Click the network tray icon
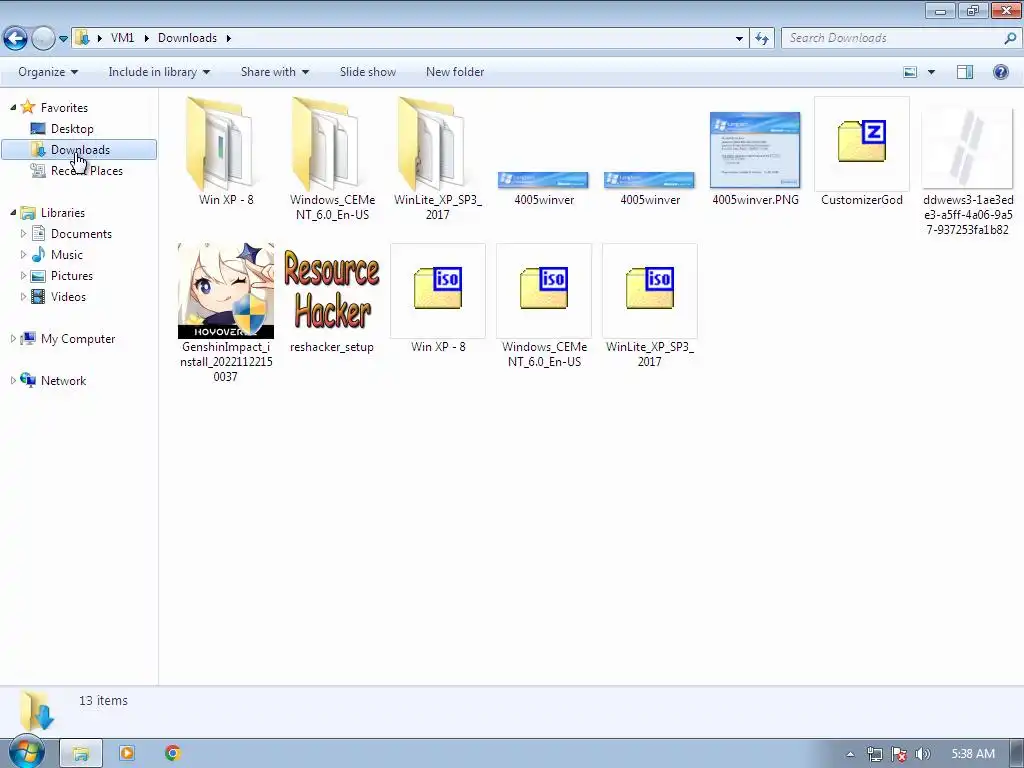This screenshot has width=1024, height=768. [x=874, y=754]
